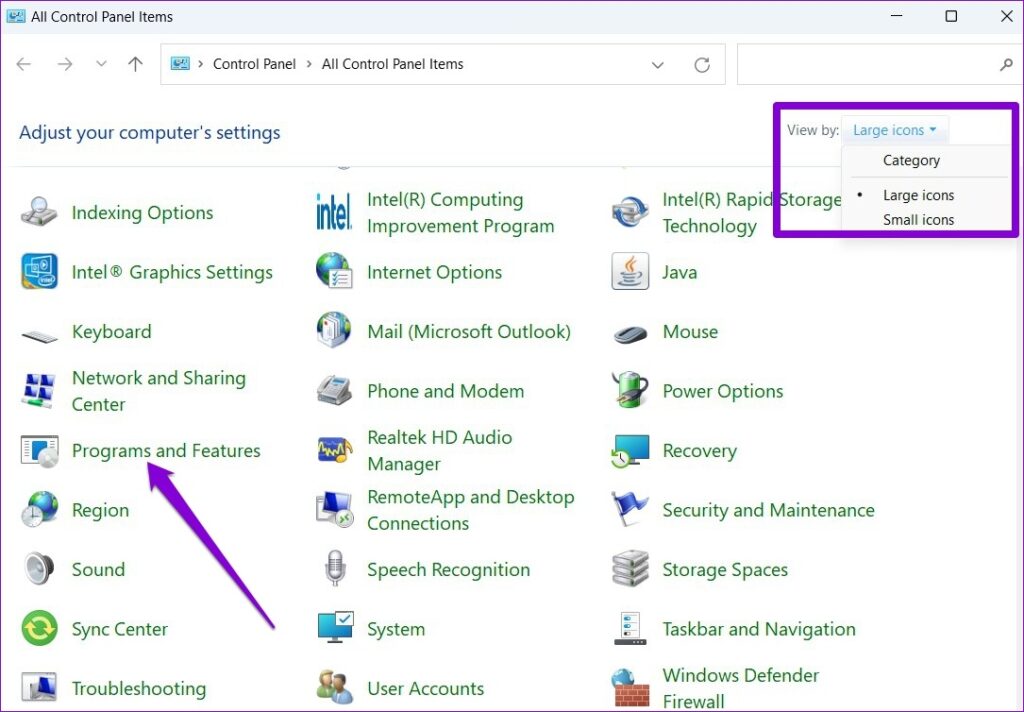Screen dimensions: 1024x712
Task: Open Indexing Options from Control Panel
Action: pyautogui.click(x=141, y=212)
